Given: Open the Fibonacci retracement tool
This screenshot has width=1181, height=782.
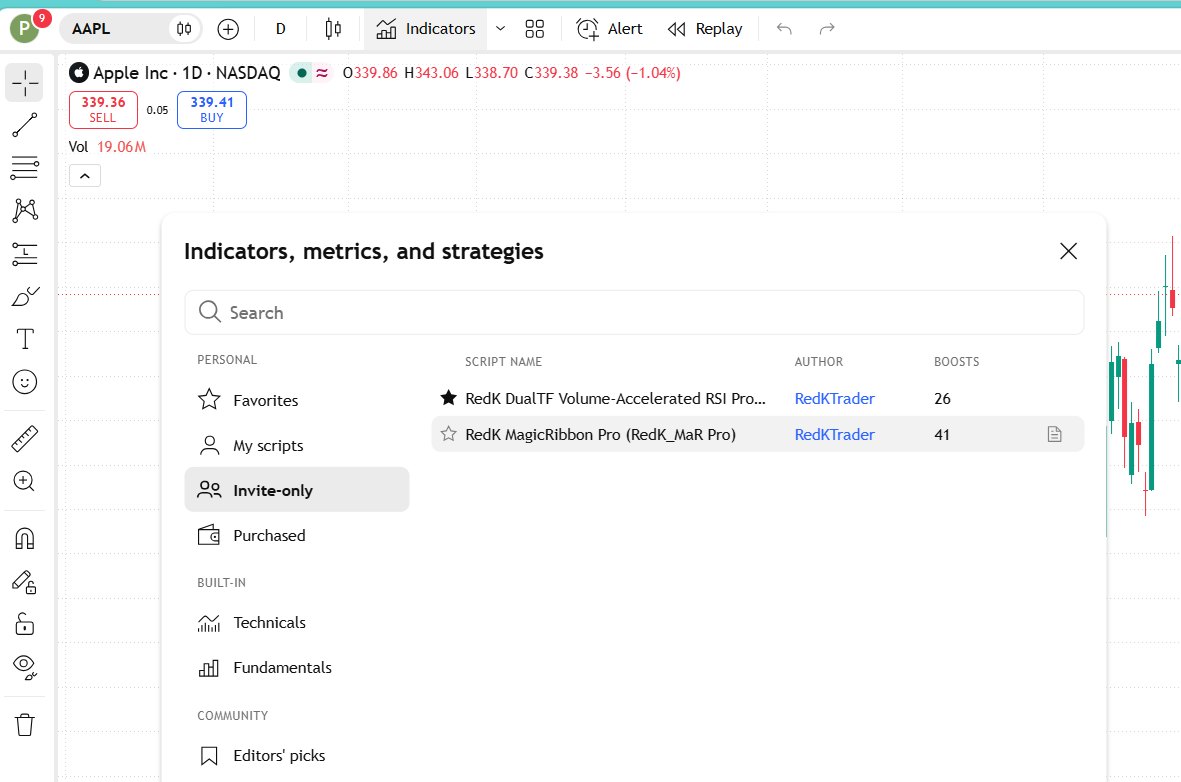Looking at the screenshot, I should 24,167.
